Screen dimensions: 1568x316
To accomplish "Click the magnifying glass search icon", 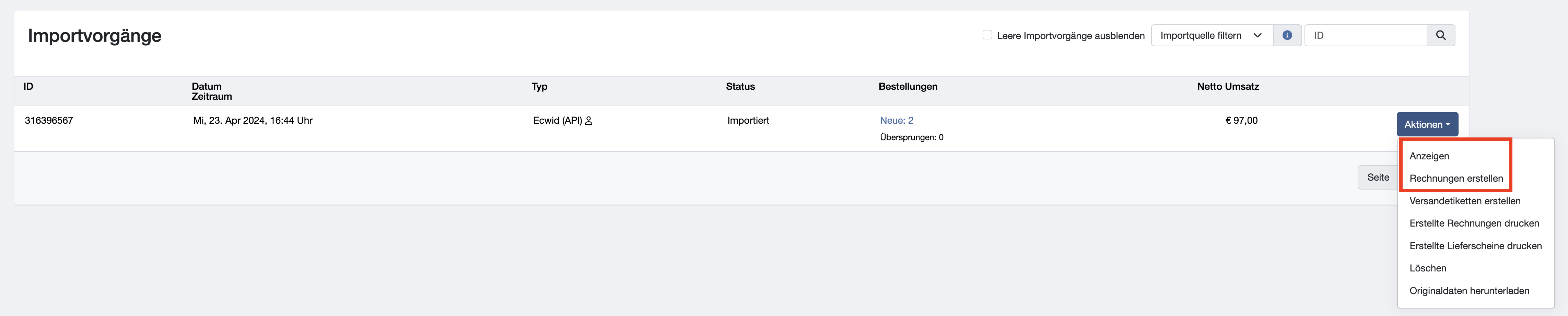I will 1440,35.
